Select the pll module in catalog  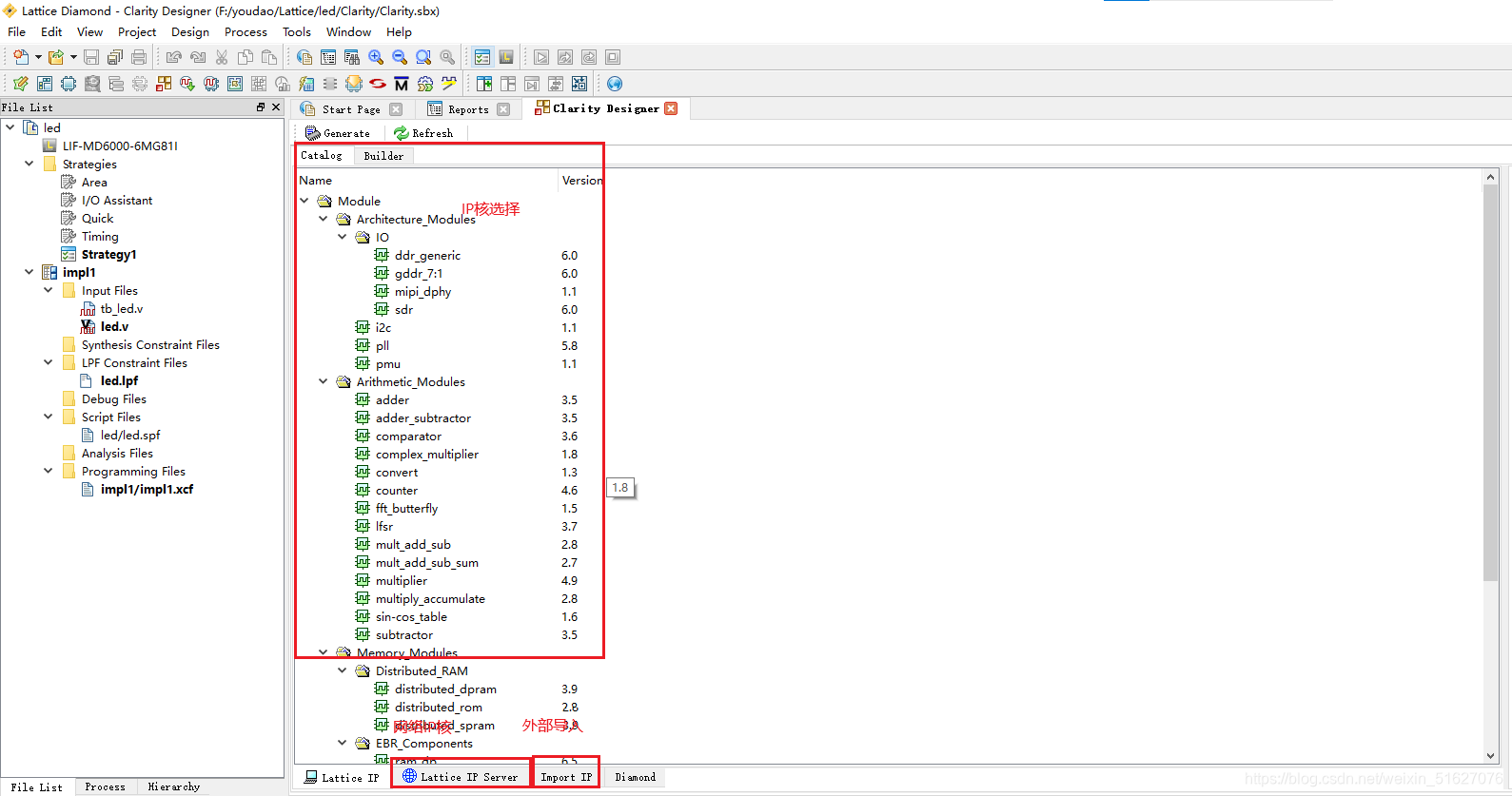tap(383, 345)
